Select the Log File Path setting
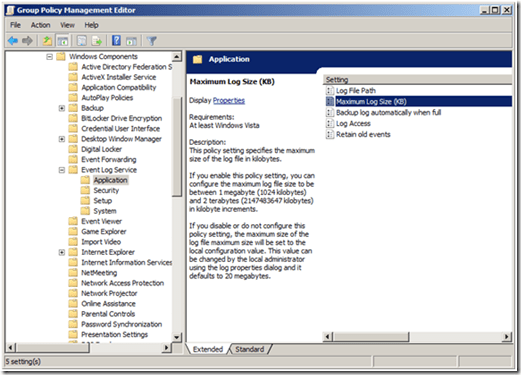 point(356,91)
